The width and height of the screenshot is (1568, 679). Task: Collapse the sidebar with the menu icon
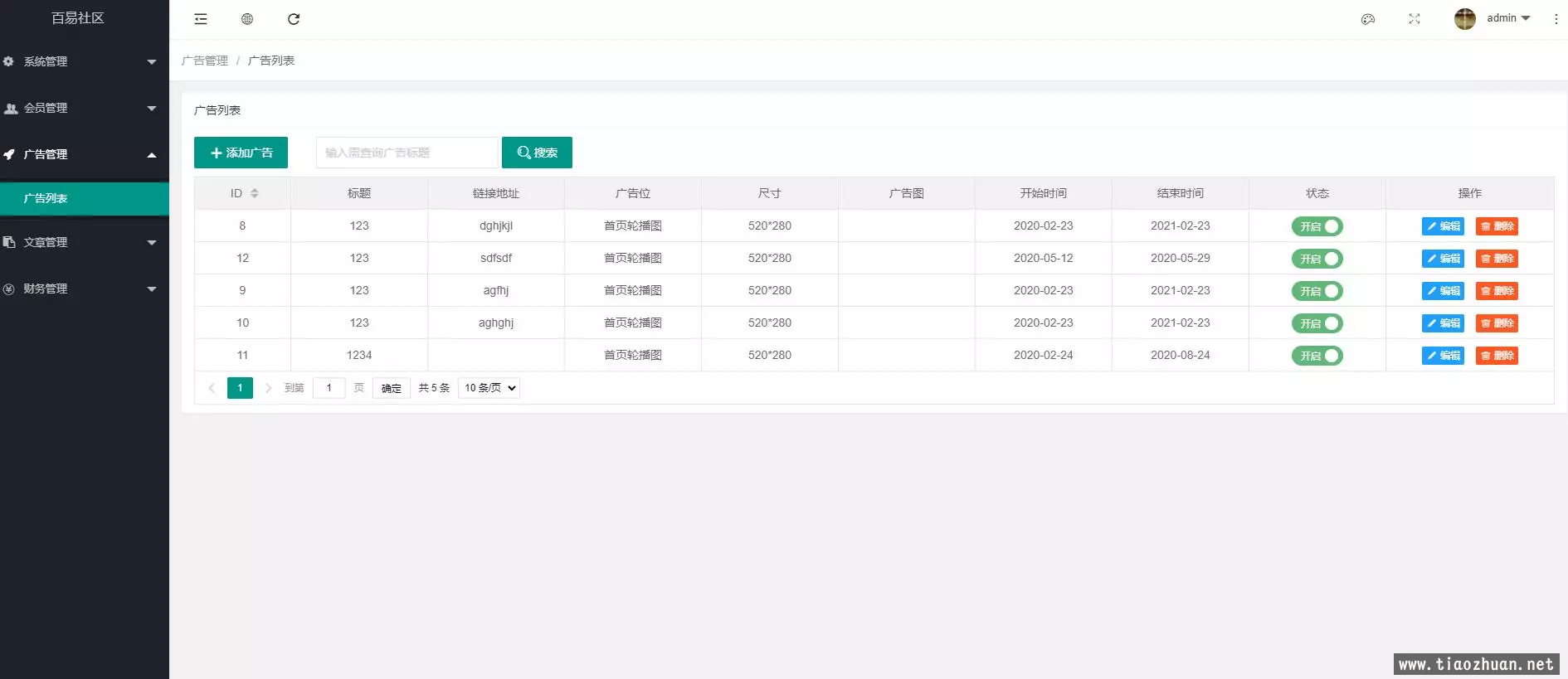[201, 19]
